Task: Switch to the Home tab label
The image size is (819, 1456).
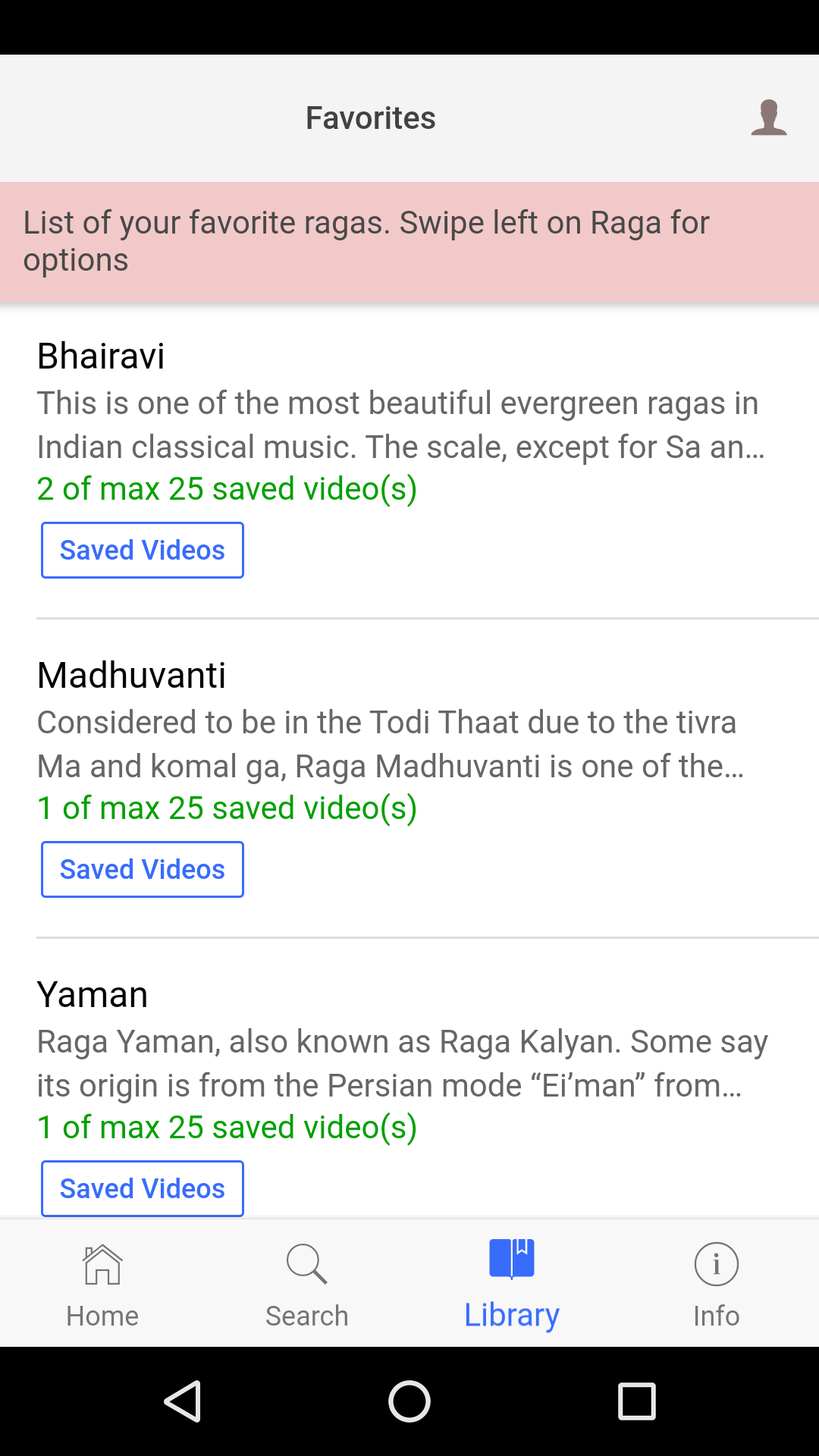Action: (102, 1316)
